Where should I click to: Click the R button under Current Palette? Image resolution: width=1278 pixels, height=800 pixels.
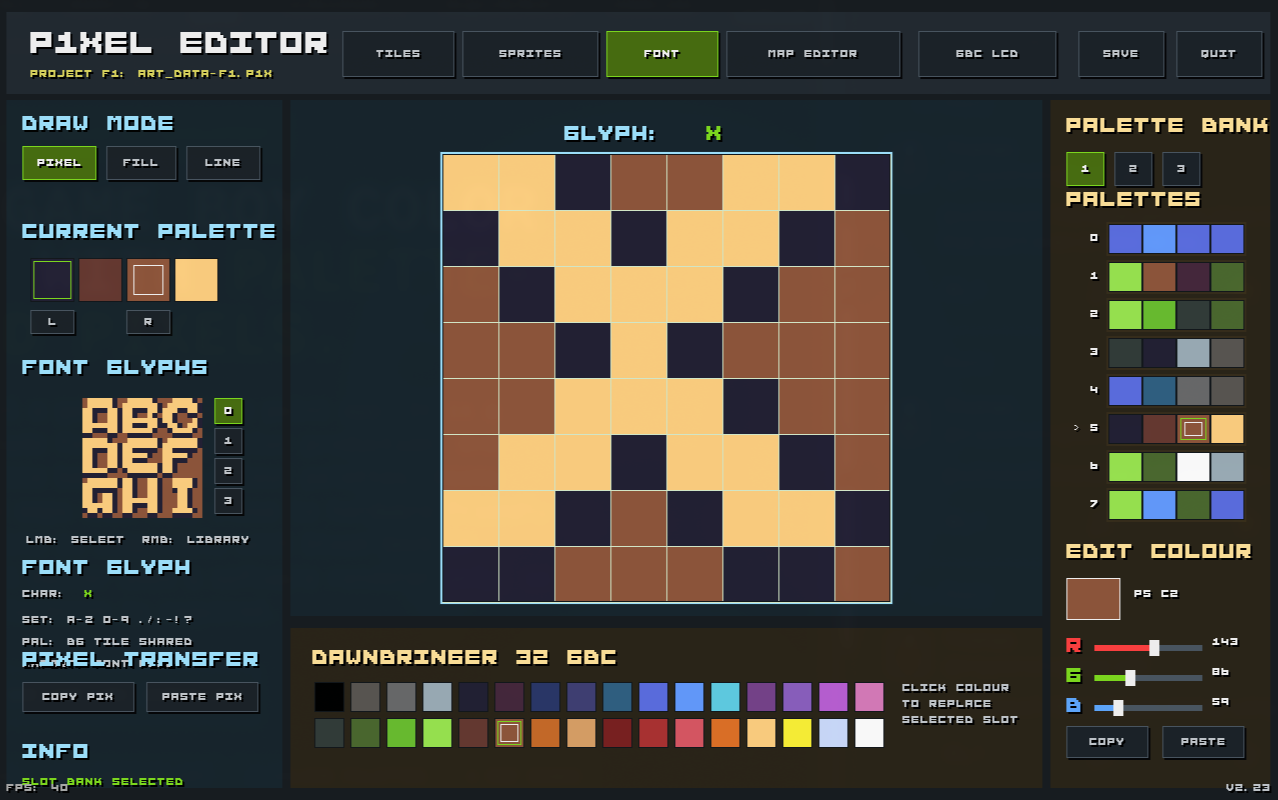pyautogui.click(x=148, y=322)
